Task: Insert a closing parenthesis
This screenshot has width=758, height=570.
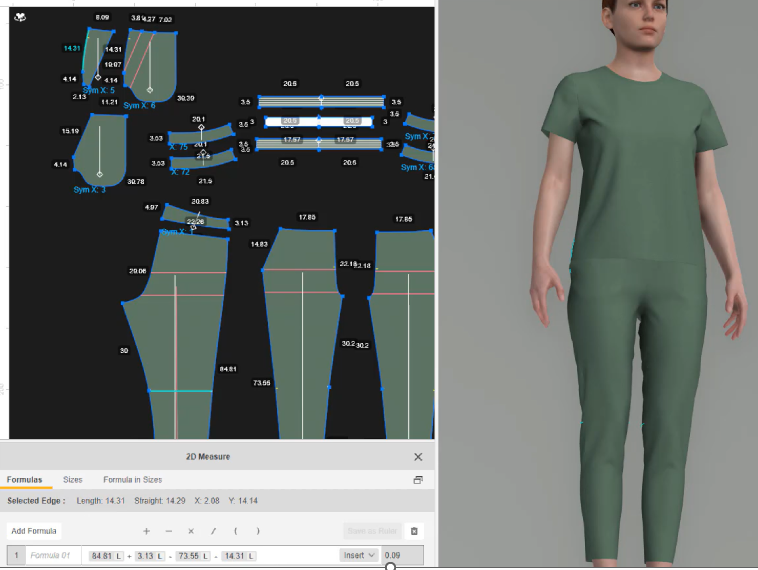Action: (x=258, y=531)
